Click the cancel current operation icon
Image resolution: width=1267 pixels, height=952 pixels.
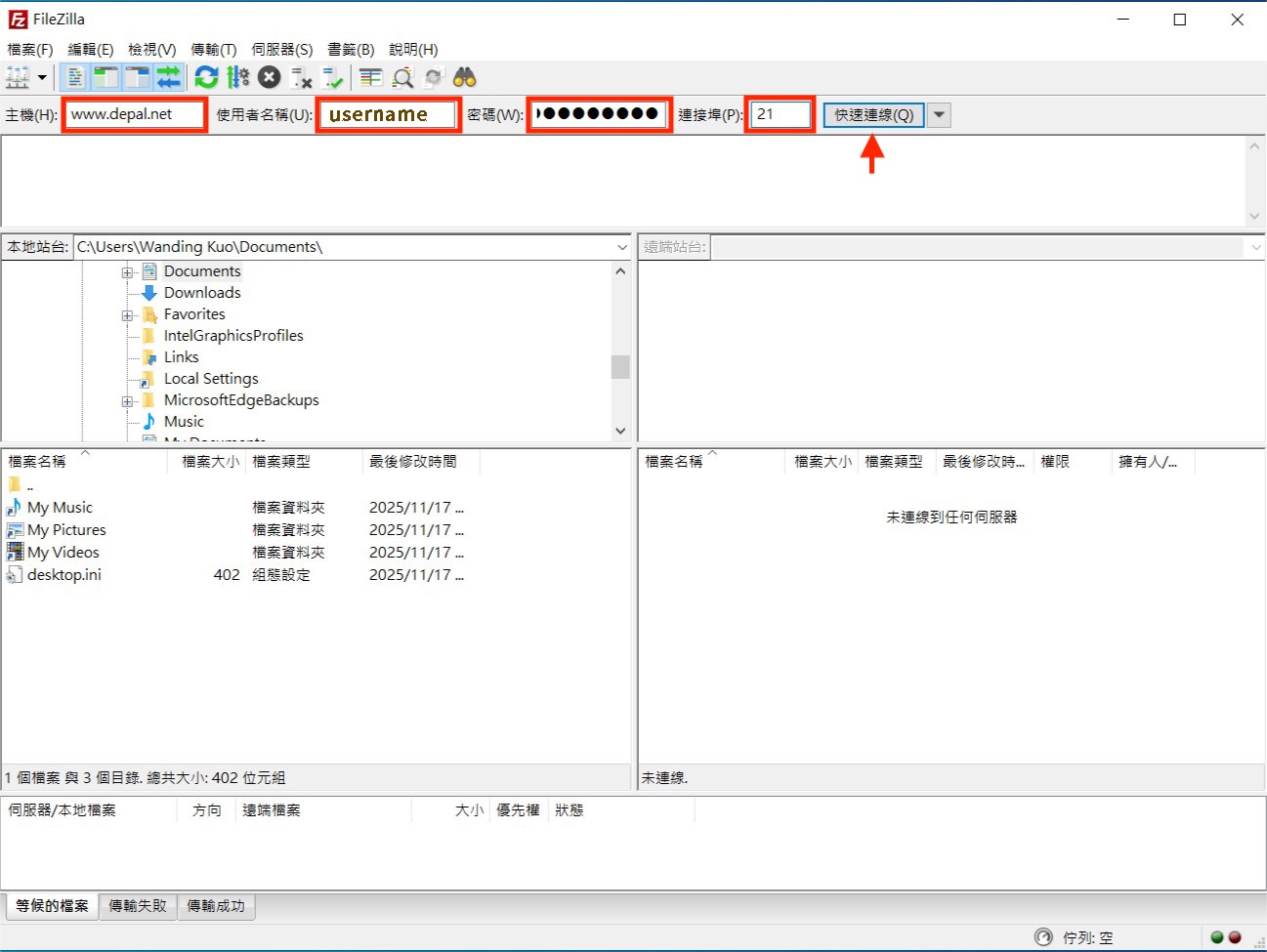tap(270, 78)
